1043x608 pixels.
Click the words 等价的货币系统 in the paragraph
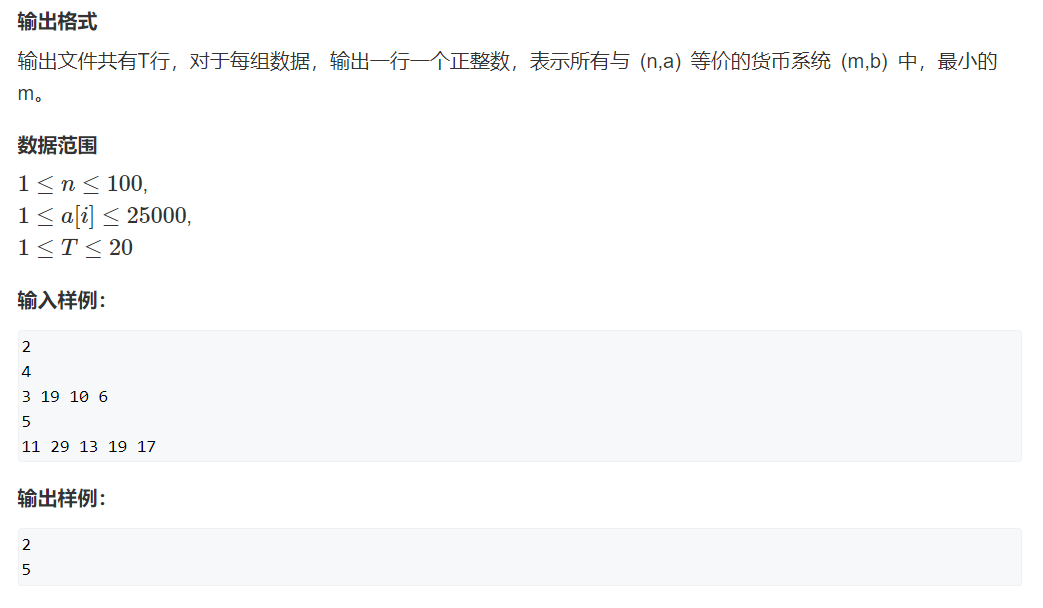click(760, 61)
